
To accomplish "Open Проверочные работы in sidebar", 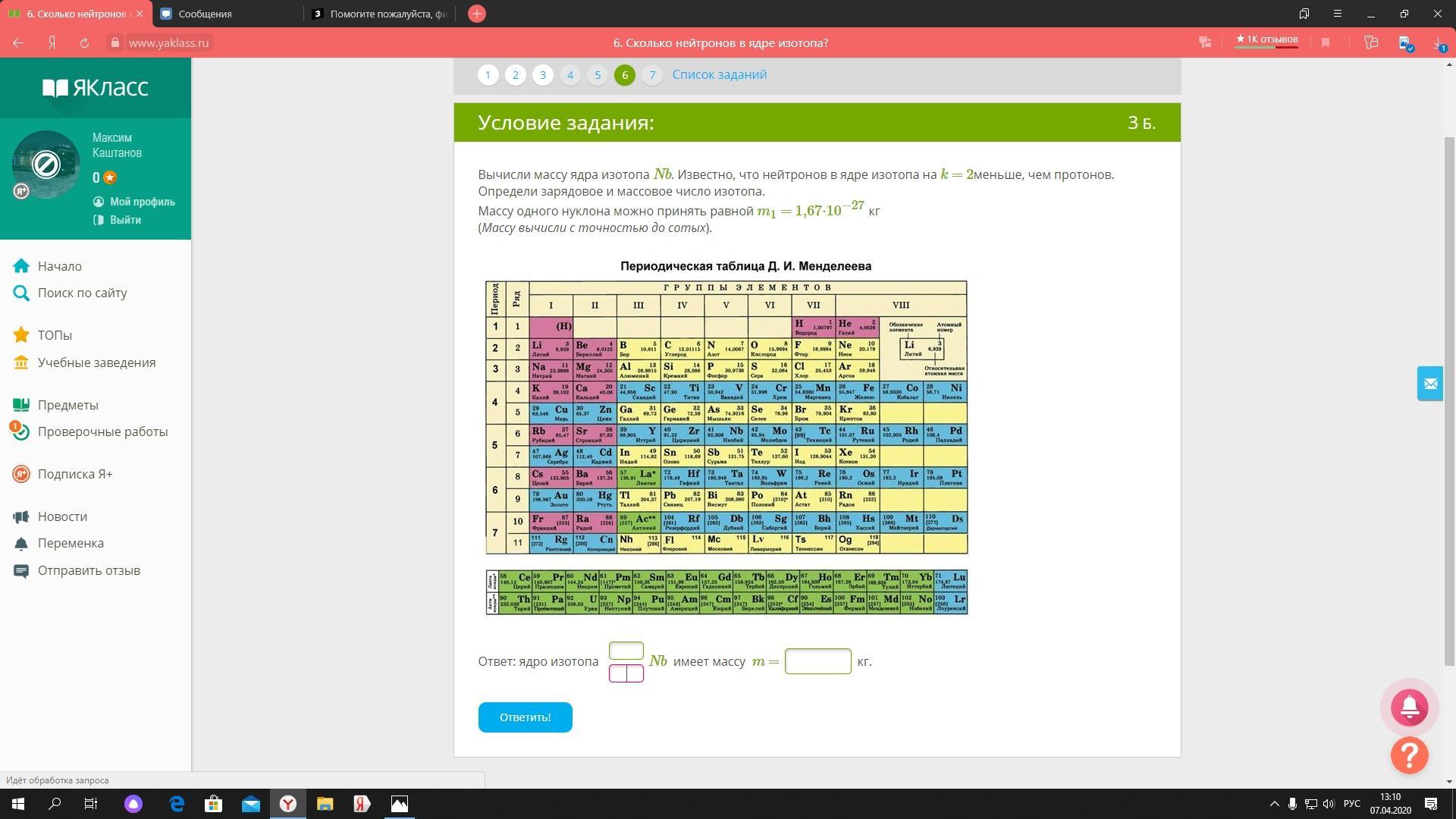I will pyautogui.click(x=102, y=431).
